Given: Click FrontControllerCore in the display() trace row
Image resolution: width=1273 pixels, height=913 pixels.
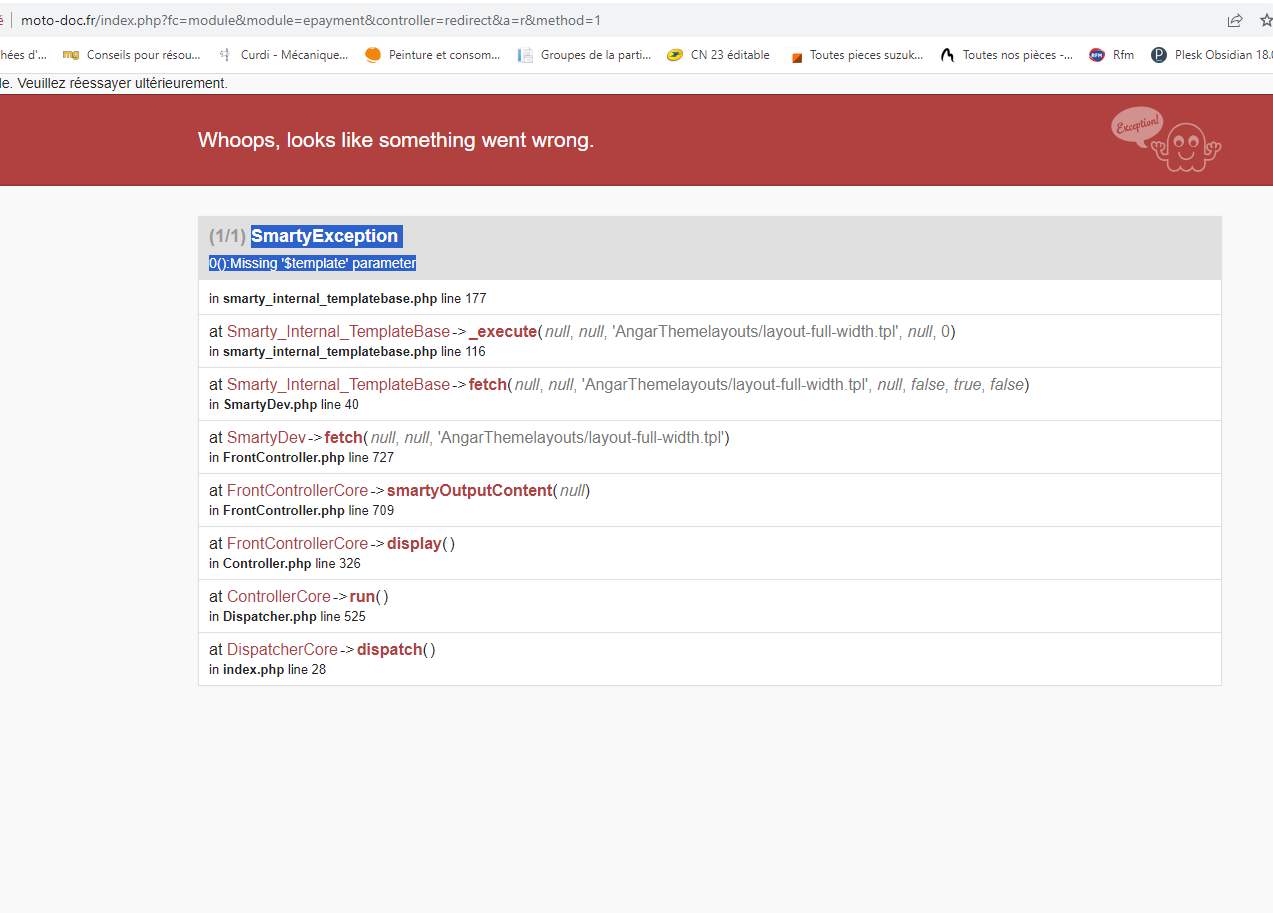Looking at the screenshot, I should point(297,543).
